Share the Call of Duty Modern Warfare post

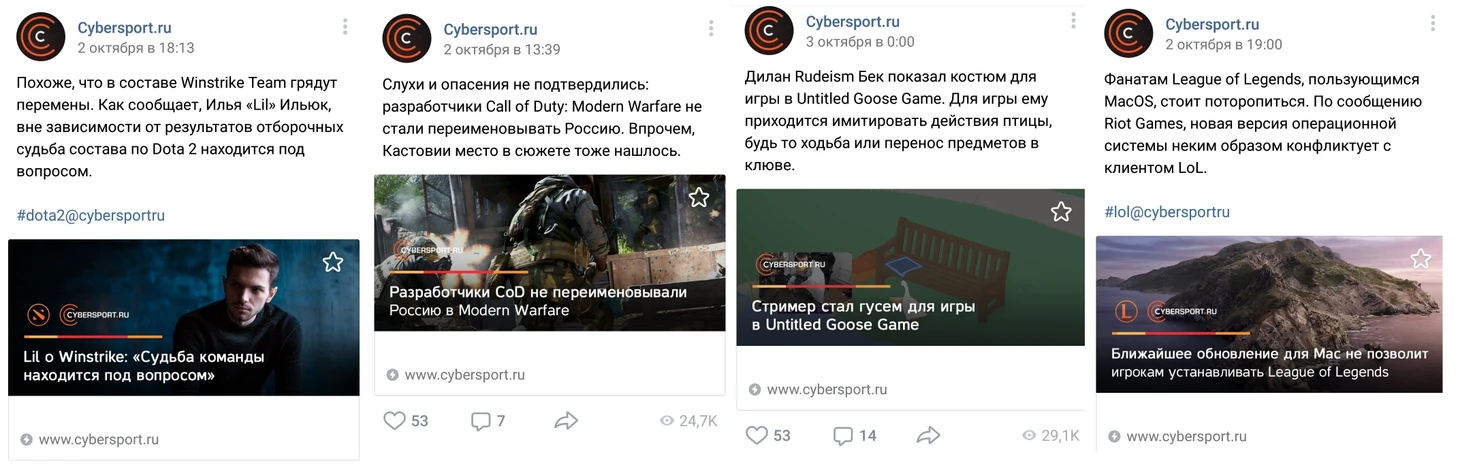click(x=566, y=421)
